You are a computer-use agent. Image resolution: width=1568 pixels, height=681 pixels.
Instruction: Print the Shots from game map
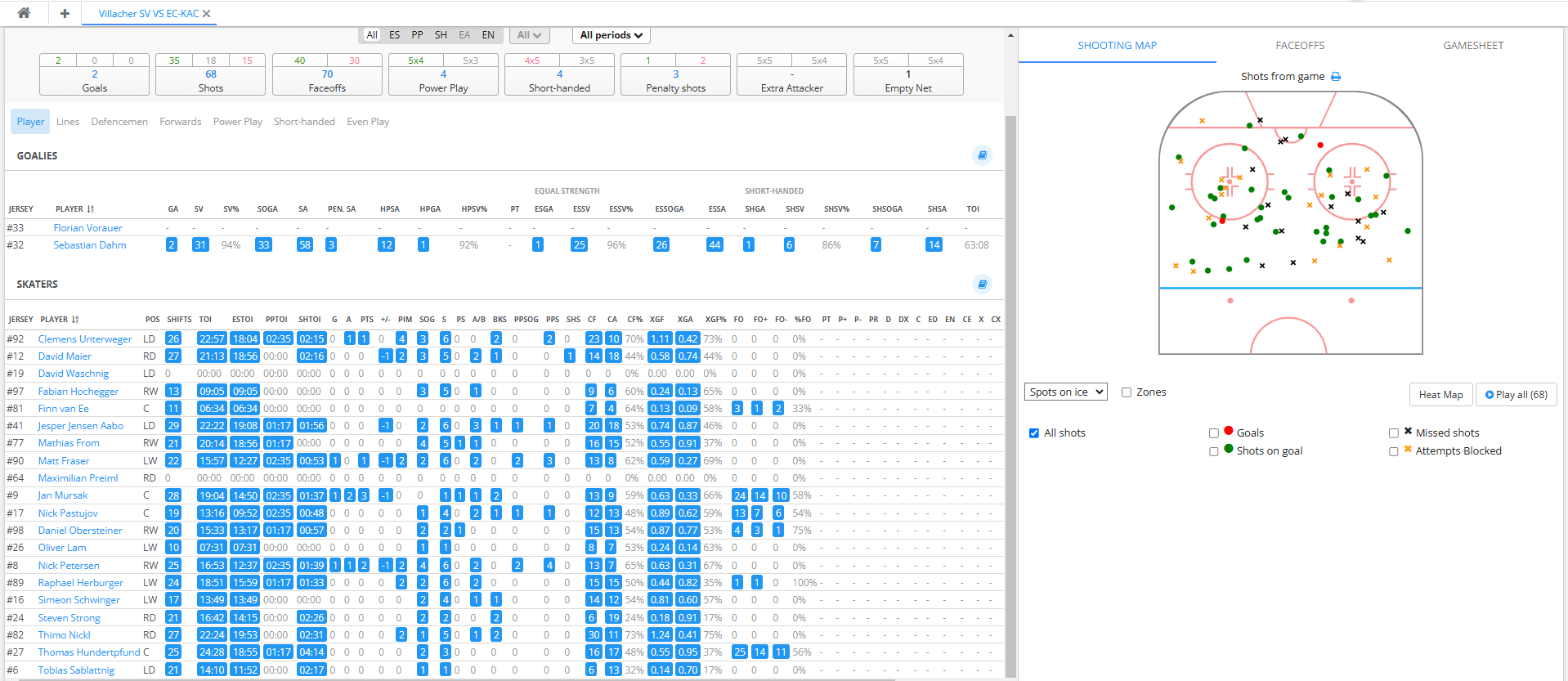pyautogui.click(x=1336, y=77)
